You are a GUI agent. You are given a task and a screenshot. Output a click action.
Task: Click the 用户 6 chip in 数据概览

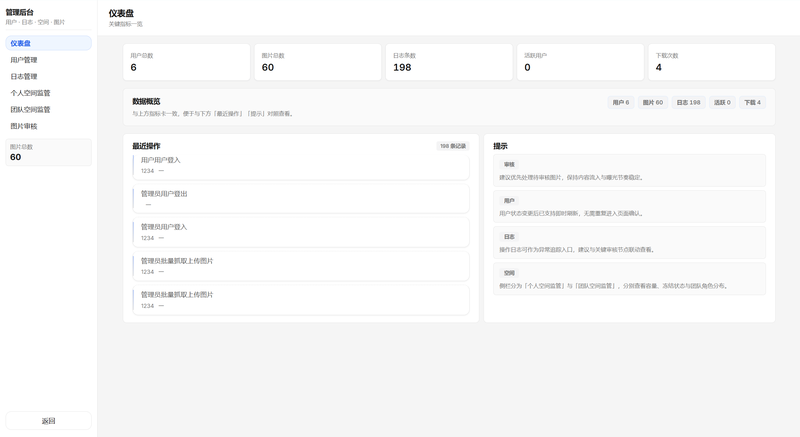tap(620, 102)
